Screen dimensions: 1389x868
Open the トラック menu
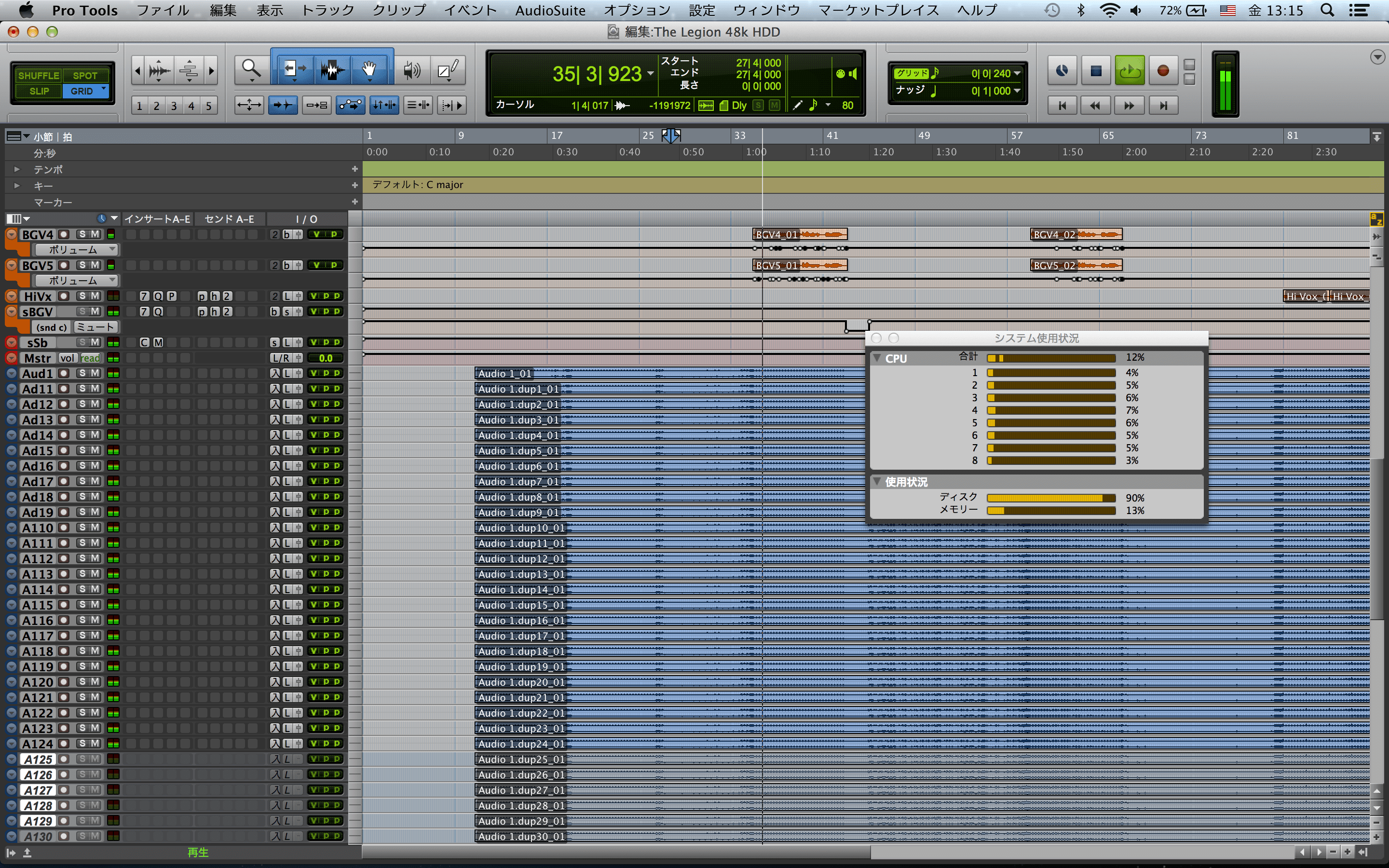(x=328, y=10)
